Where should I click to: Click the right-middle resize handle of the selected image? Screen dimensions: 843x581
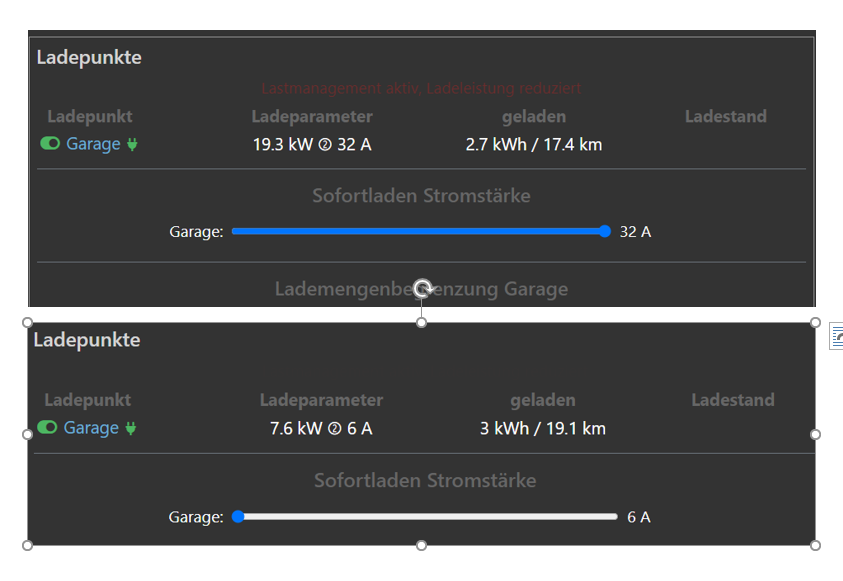815,434
